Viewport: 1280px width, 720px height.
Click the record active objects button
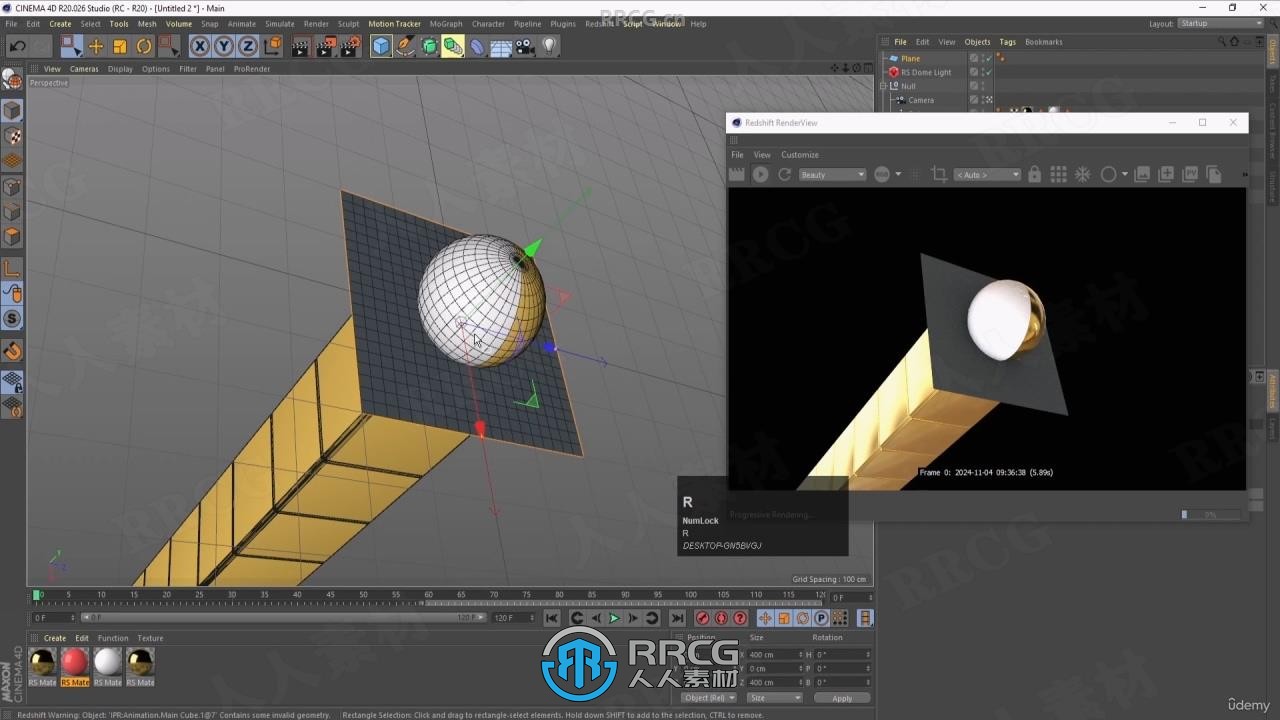click(x=703, y=618)
